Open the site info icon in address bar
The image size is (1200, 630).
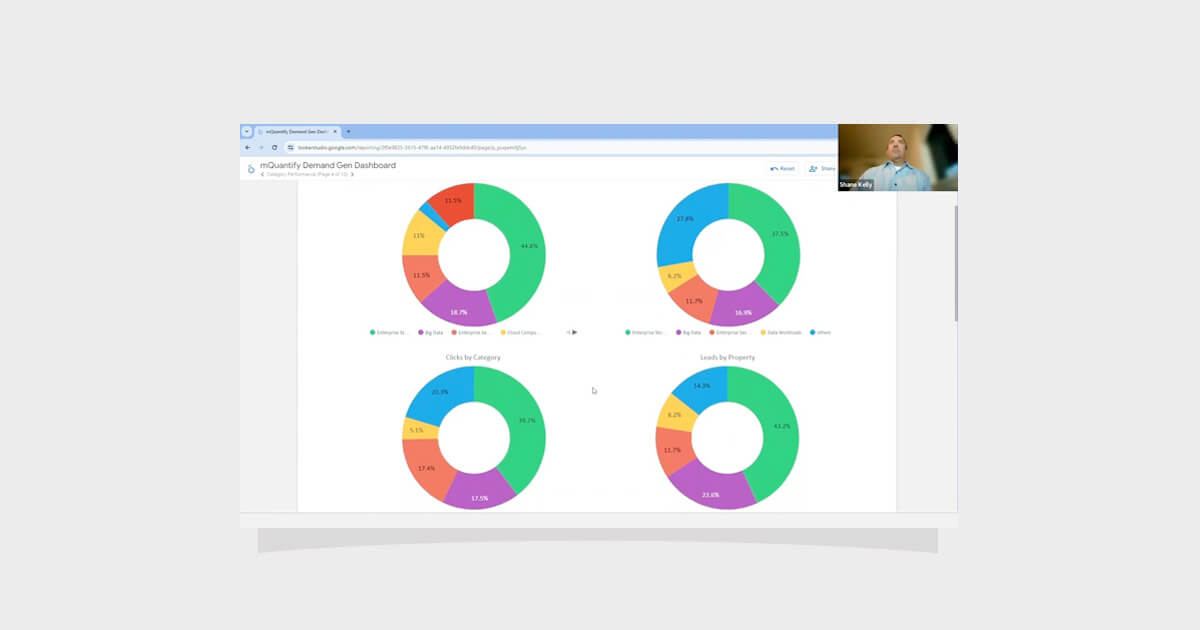[x=291, y=147]
